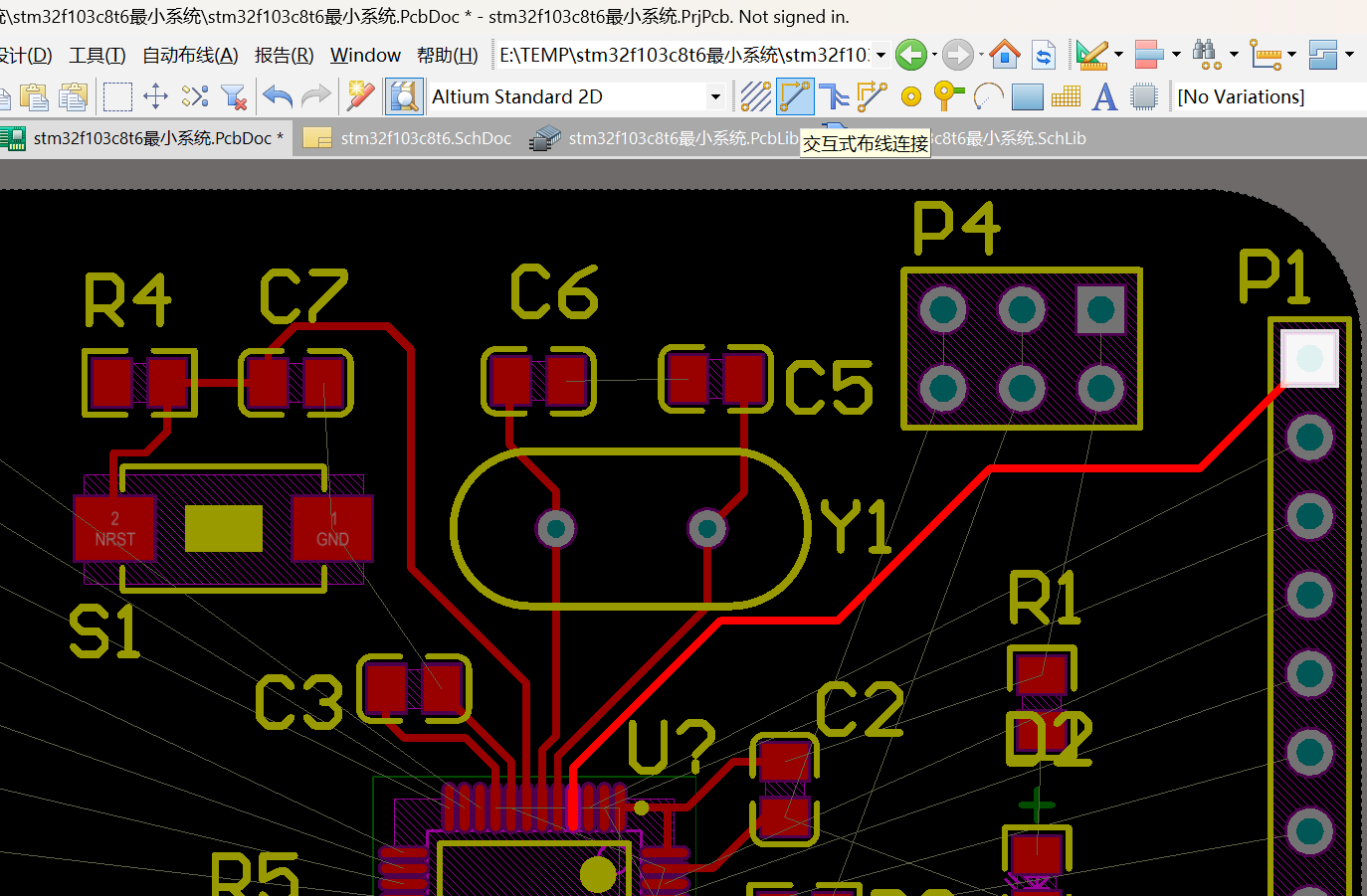Viewport: 1367px width, 896px height.
Task: Select the Place Component chip icon
Action: pos(1144,96)
